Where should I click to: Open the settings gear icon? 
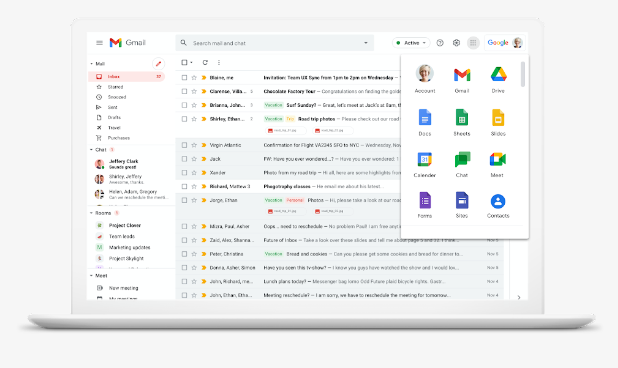(x=456, y=43)
